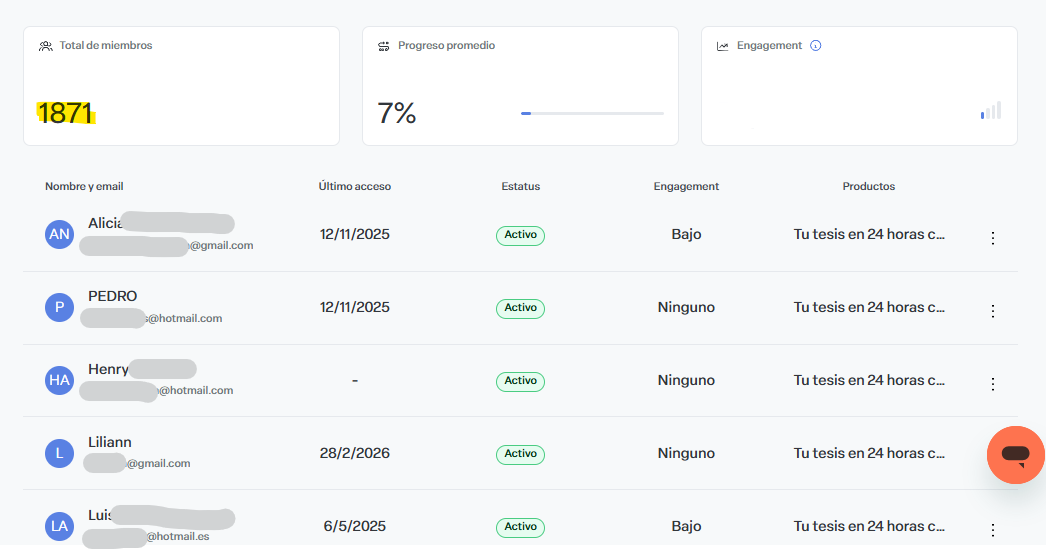This screenshot has height=550, width=1046.
Task: Click the Tu tesis product in Henry's row
Action: point(869,380)
